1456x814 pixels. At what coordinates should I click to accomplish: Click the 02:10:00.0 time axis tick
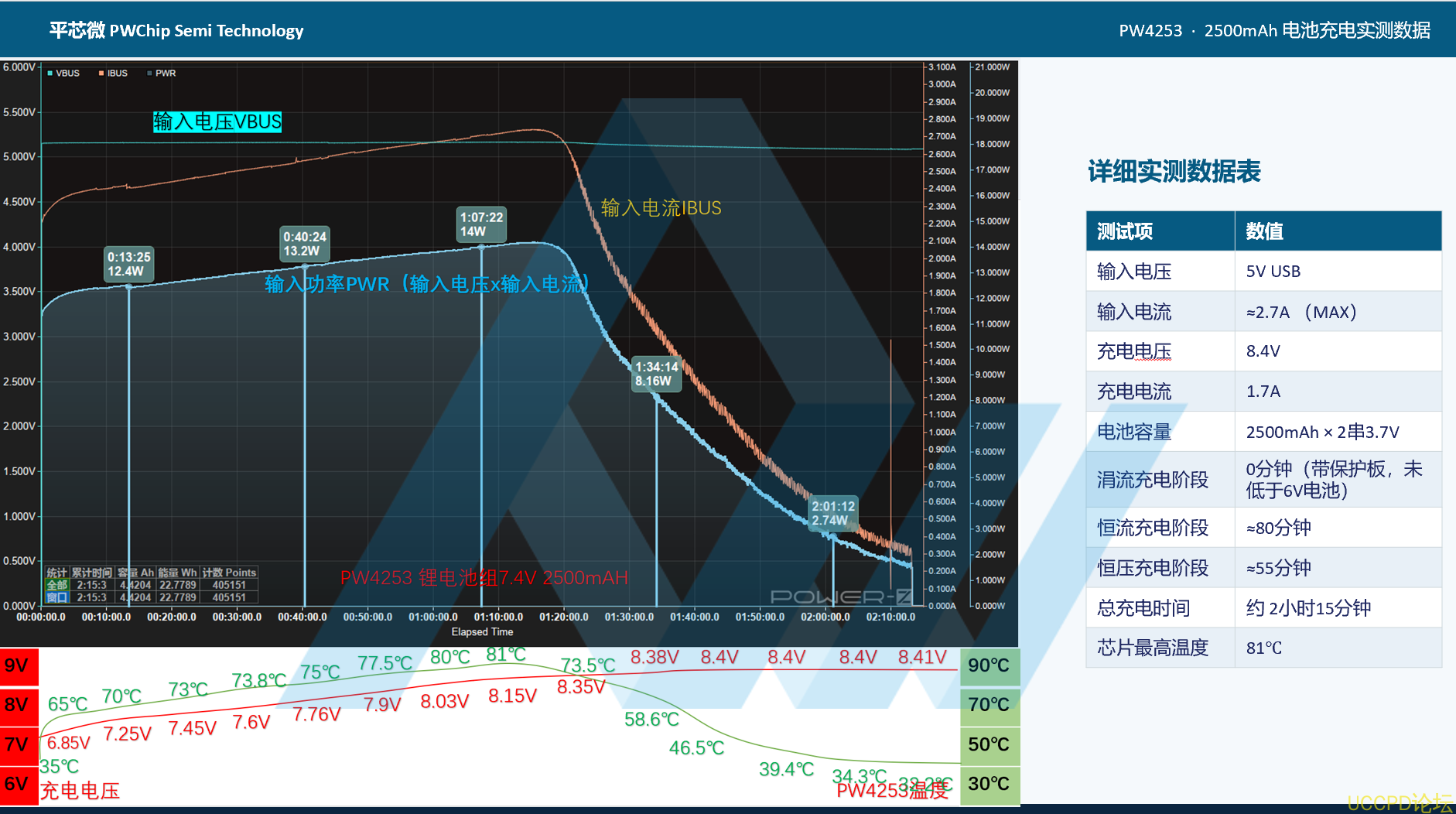click(x=890, y=617)
